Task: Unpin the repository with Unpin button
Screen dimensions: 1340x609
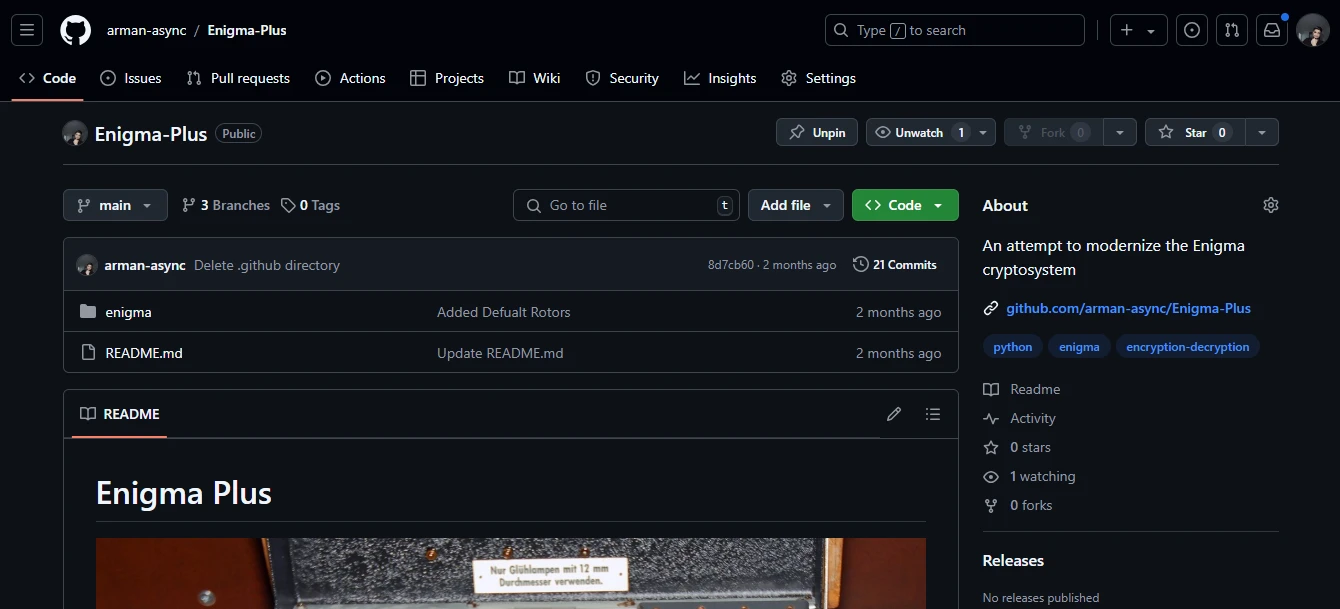Action: click(x=817, y=132)
